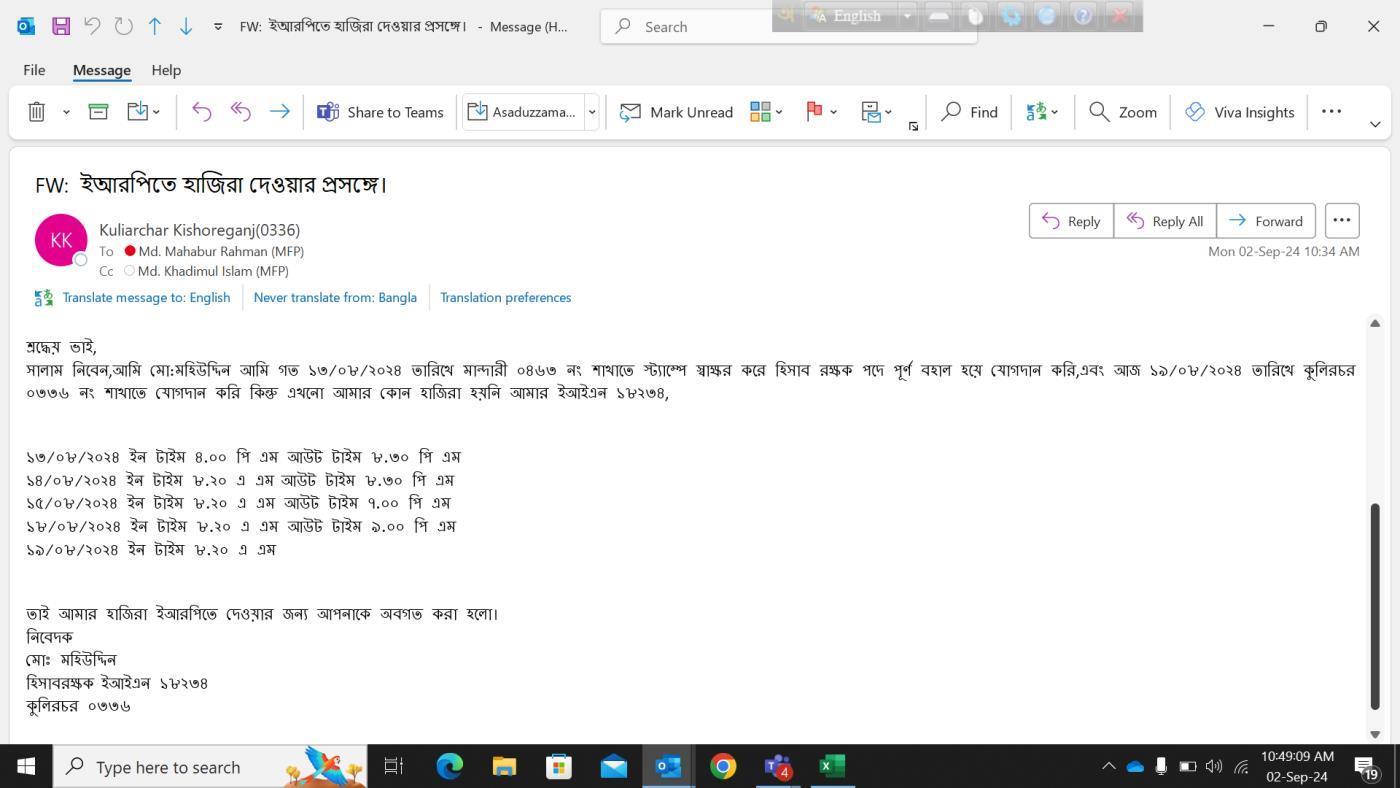Viewport: 1400px width, 788px height.
Task: Click the Undo arrow in quick access toolbar
Action: pos(92,26)
